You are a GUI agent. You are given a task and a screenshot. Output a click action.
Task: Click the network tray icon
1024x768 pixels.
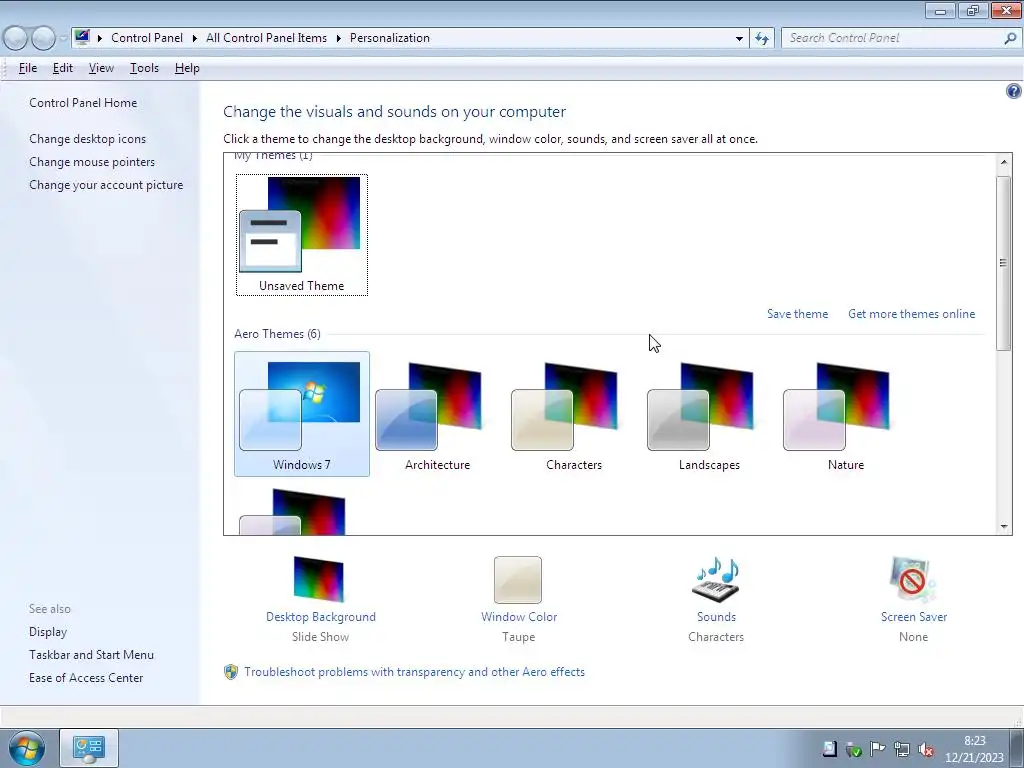click(x=902, y=749)
